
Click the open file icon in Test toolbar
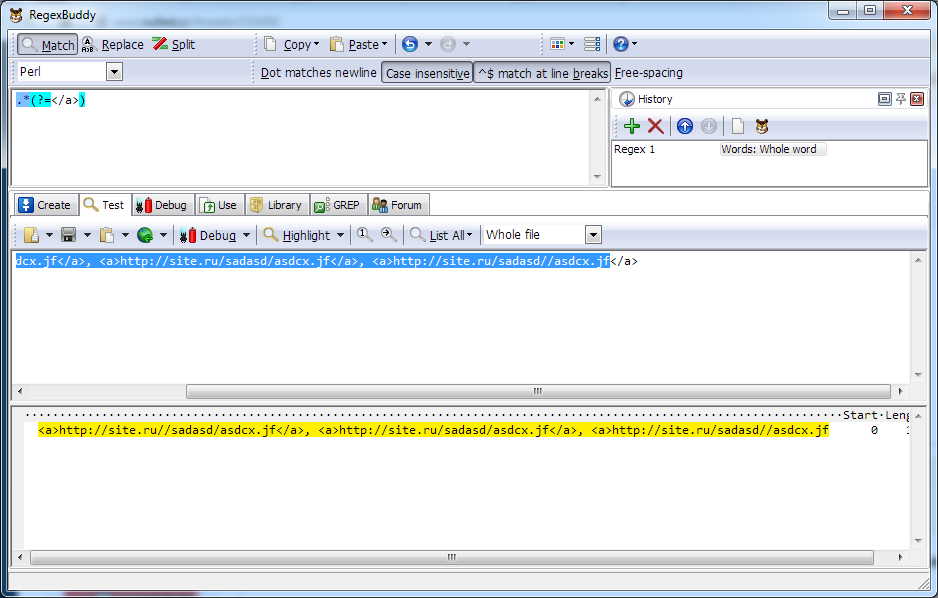[32, 235]
